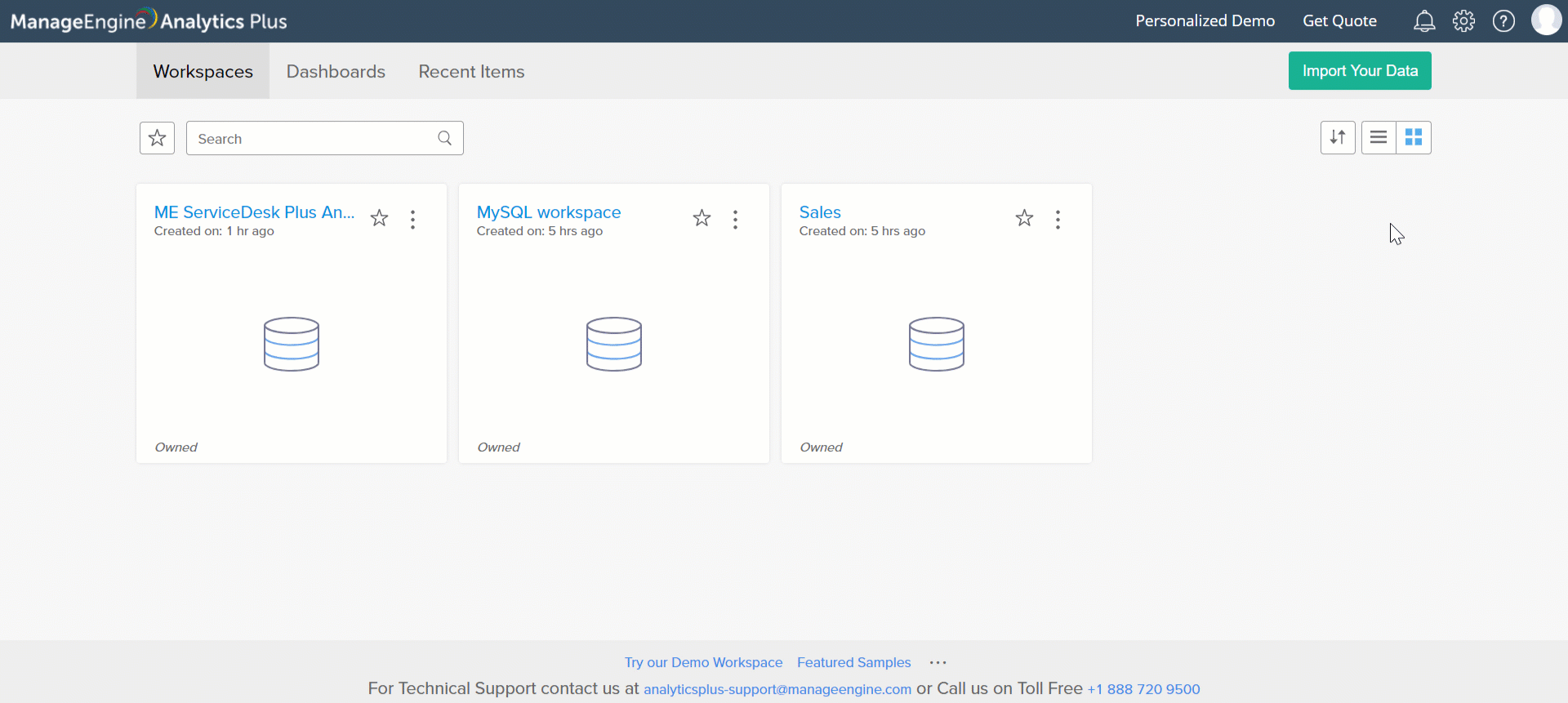Click the help question mark icon
1568x703 pixels.
[x=1503, y=21]
